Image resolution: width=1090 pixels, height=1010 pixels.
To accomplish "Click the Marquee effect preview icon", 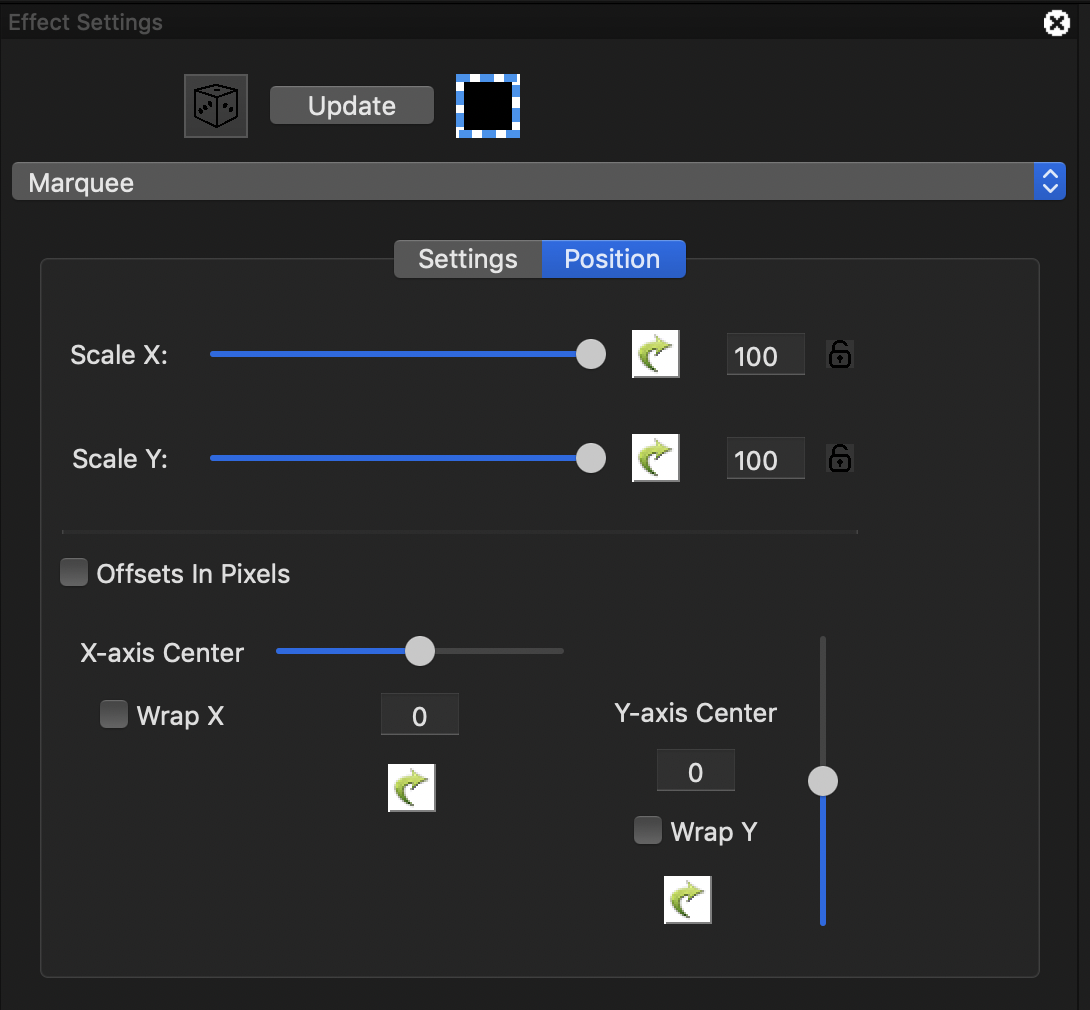I will (488, 106).
